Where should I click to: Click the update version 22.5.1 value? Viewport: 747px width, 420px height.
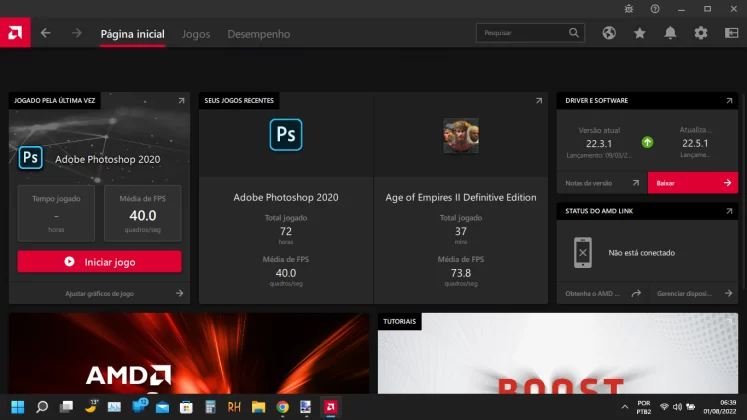click(695, 143)
